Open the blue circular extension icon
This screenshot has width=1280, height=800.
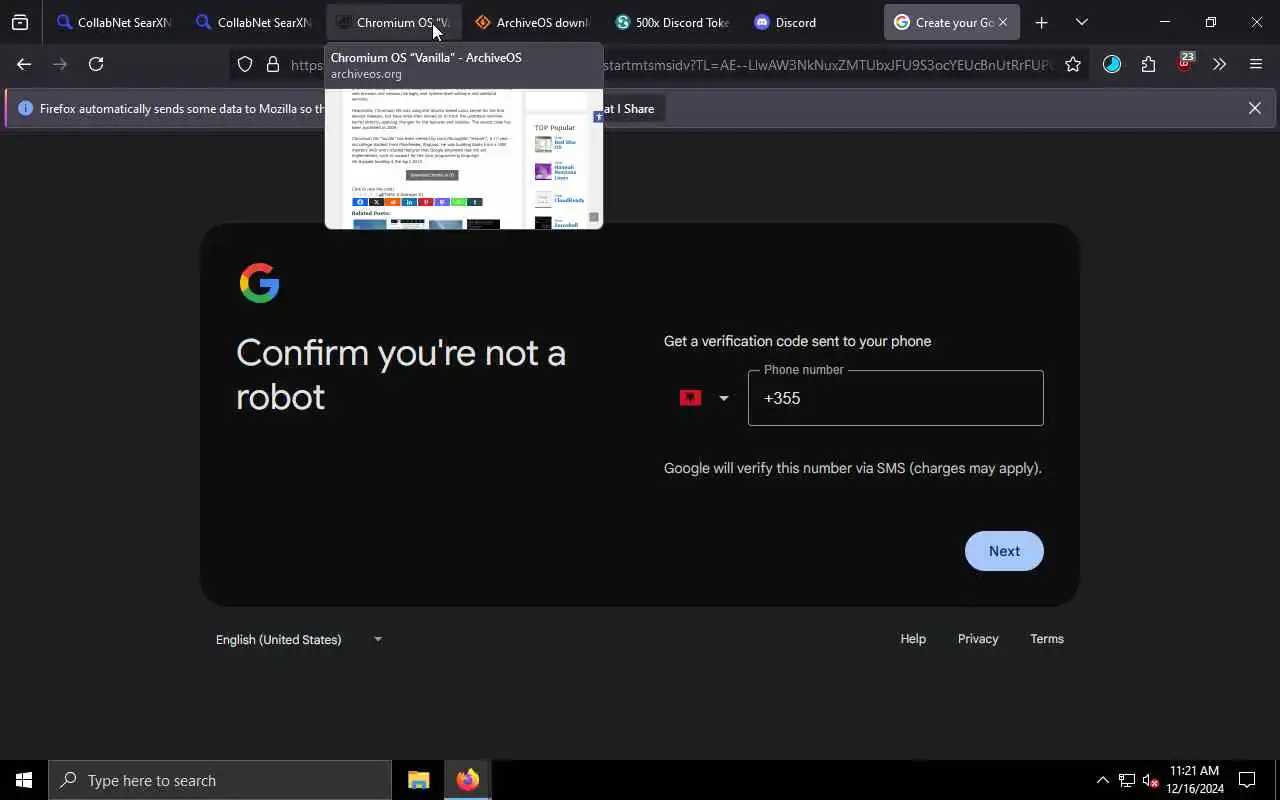pyautogui.click(x=1112, y=64)
